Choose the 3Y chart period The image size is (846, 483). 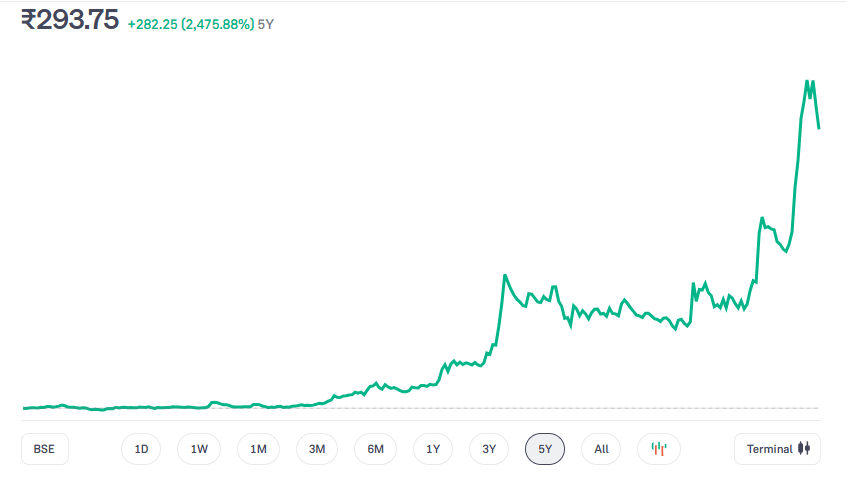click(489, 449)
